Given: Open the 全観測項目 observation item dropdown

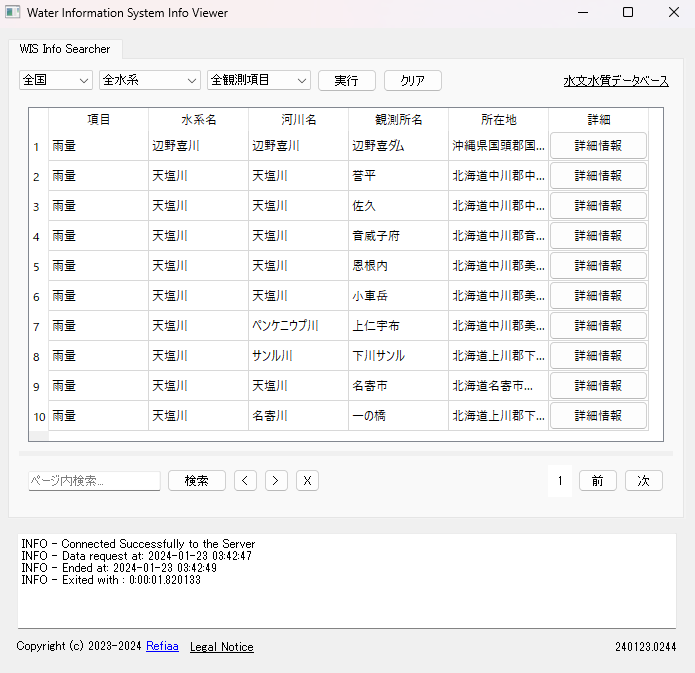Looking at the screenshot, I should [259, 80].
